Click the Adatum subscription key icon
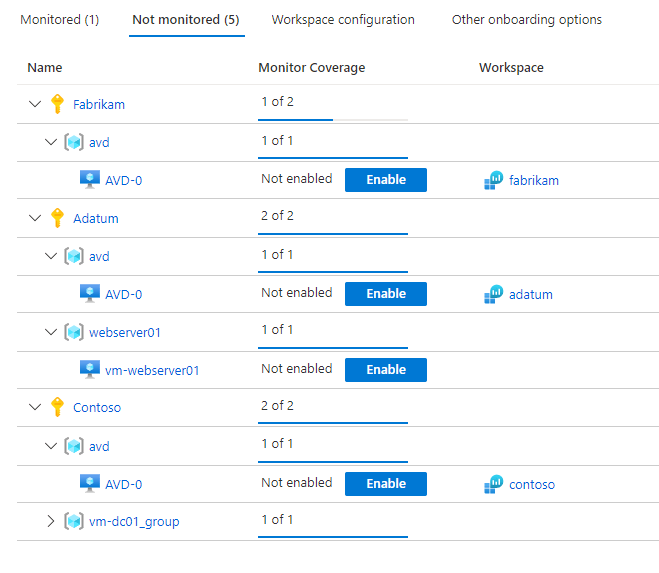Viewport: 659px width, 573px height. (57, 218)
